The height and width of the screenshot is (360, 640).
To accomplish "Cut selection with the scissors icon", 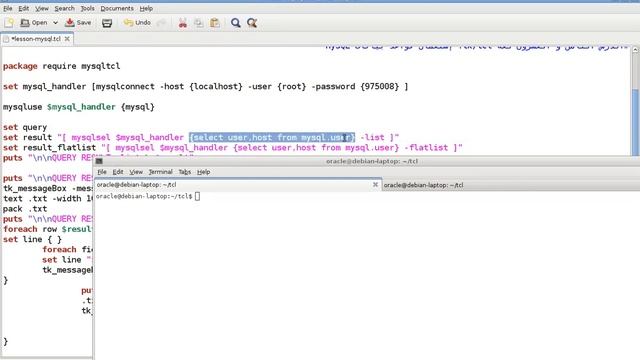I will click(183, 23).
